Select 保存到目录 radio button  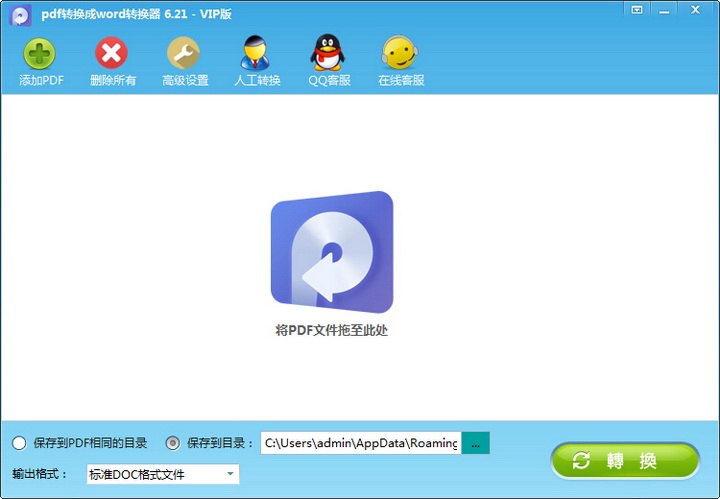tap(173, 443)
